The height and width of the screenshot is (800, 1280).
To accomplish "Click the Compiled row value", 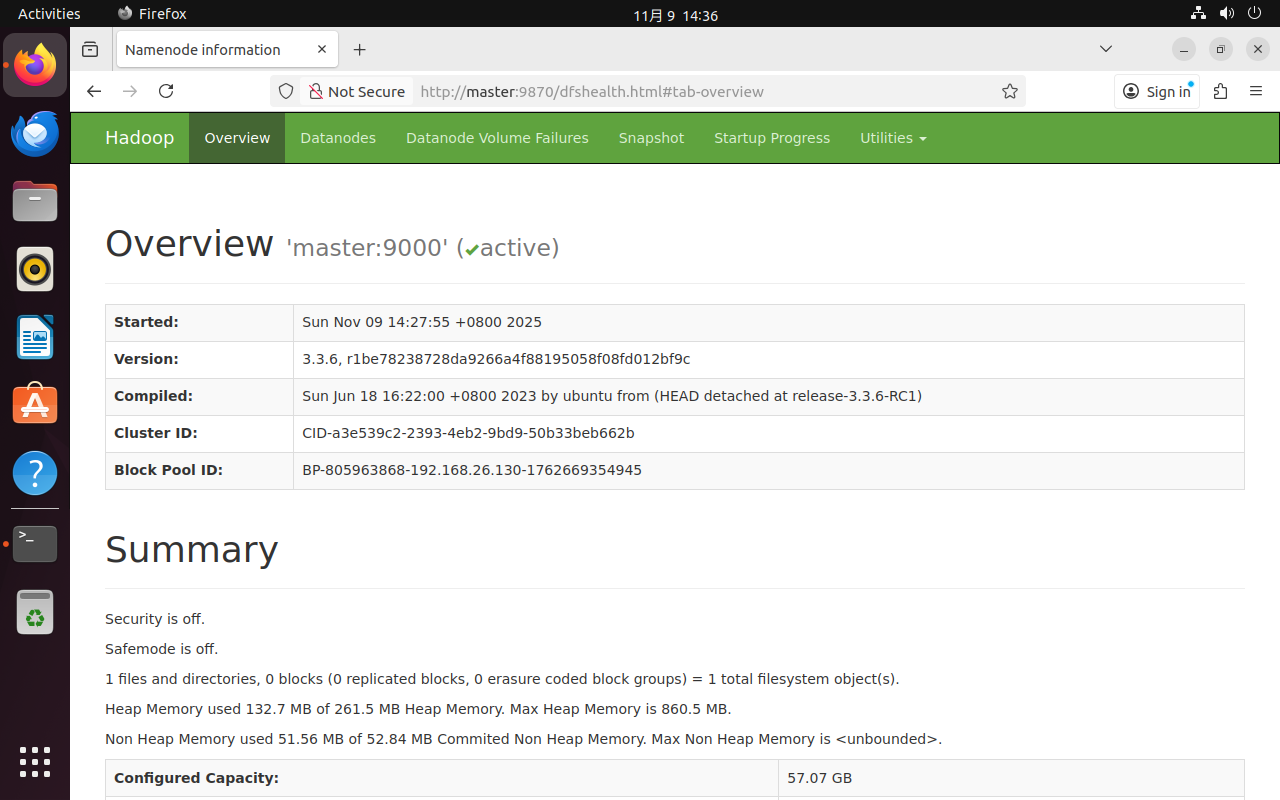I will point(612,396).
